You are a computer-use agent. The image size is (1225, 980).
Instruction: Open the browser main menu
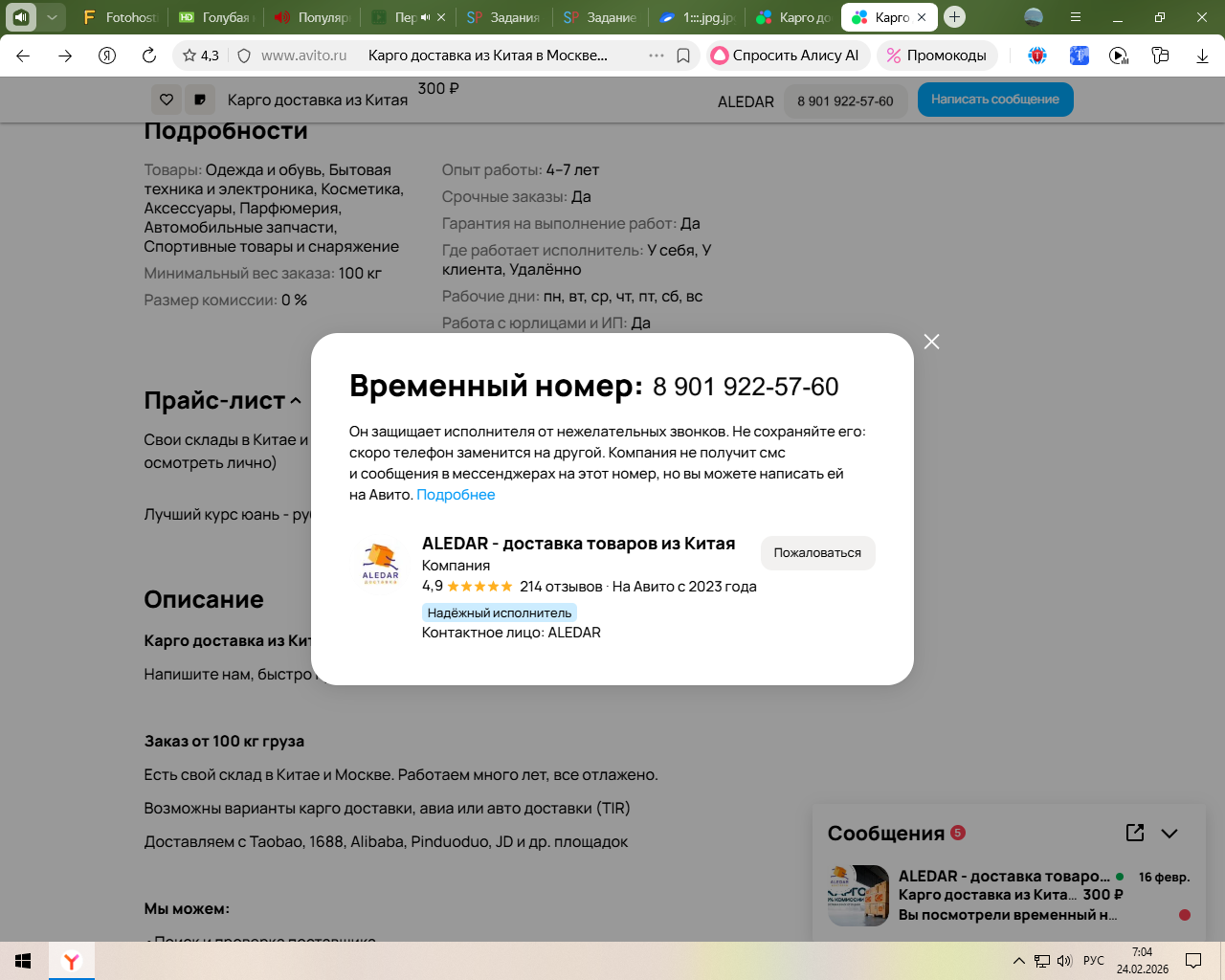click(x=1076, y=17)
